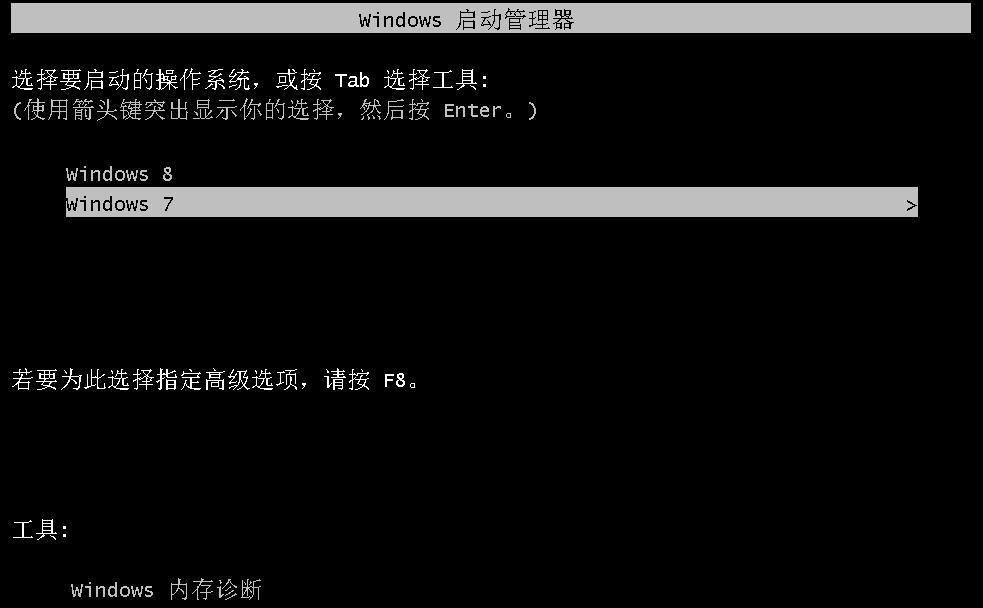Click the number 7 in the Windows 7 entry
This screenshot has height=608, width=983.
[x=167, y=204]
